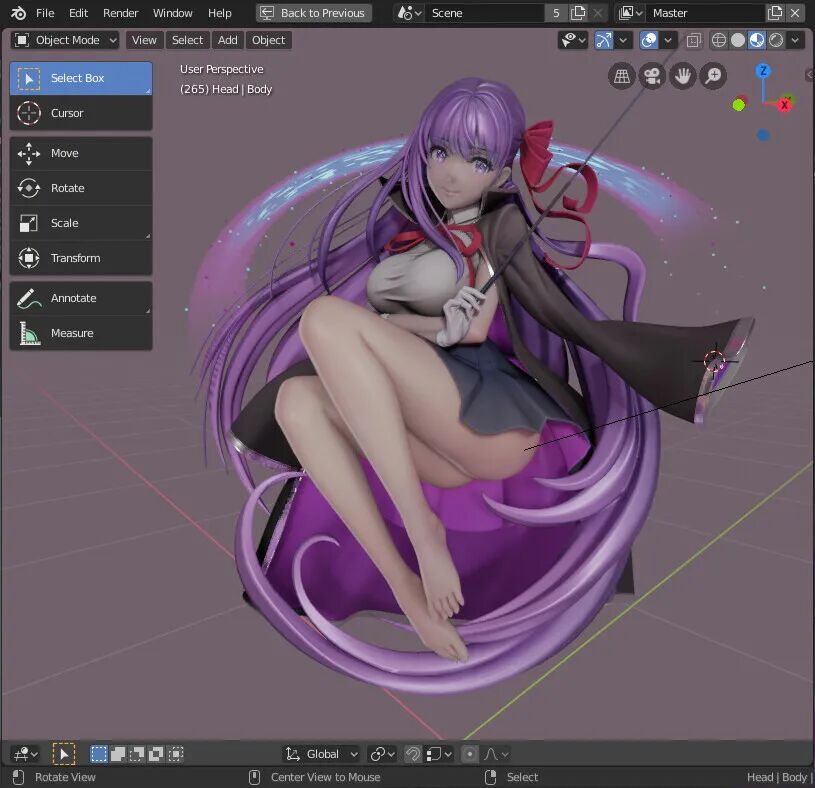This screenshot has height=788, width=815.
Task: Select the Rotate tool
Action: (81, 188)
